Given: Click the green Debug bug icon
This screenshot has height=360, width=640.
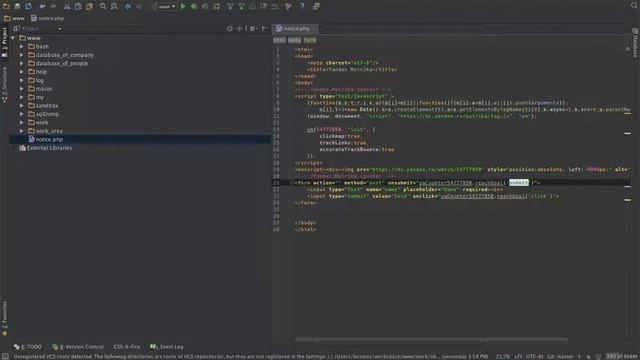Looking at the screenshot, I should tap(194, 7).
